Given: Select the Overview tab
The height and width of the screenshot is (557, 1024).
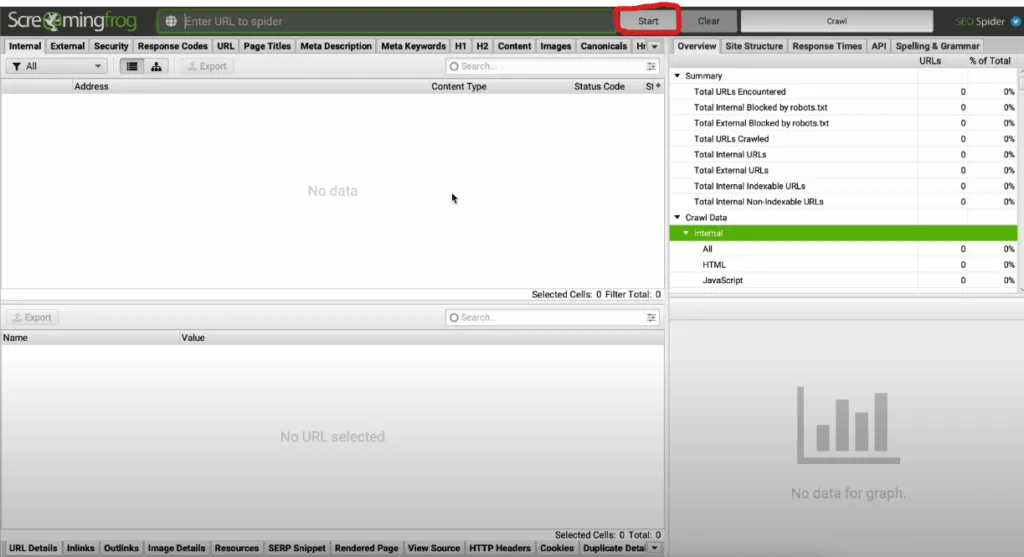Looking at the screenshot, I should pyautogui.click(x=696, y=46).
